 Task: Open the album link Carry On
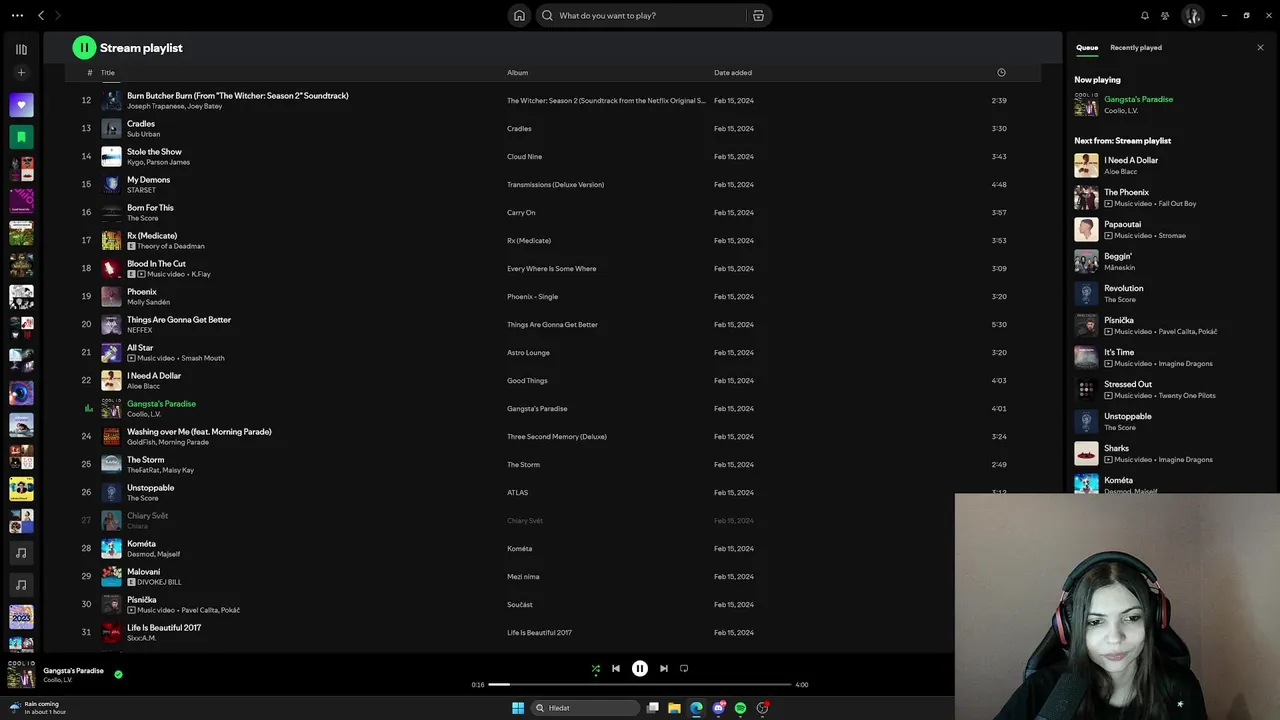tap(521, 212)
